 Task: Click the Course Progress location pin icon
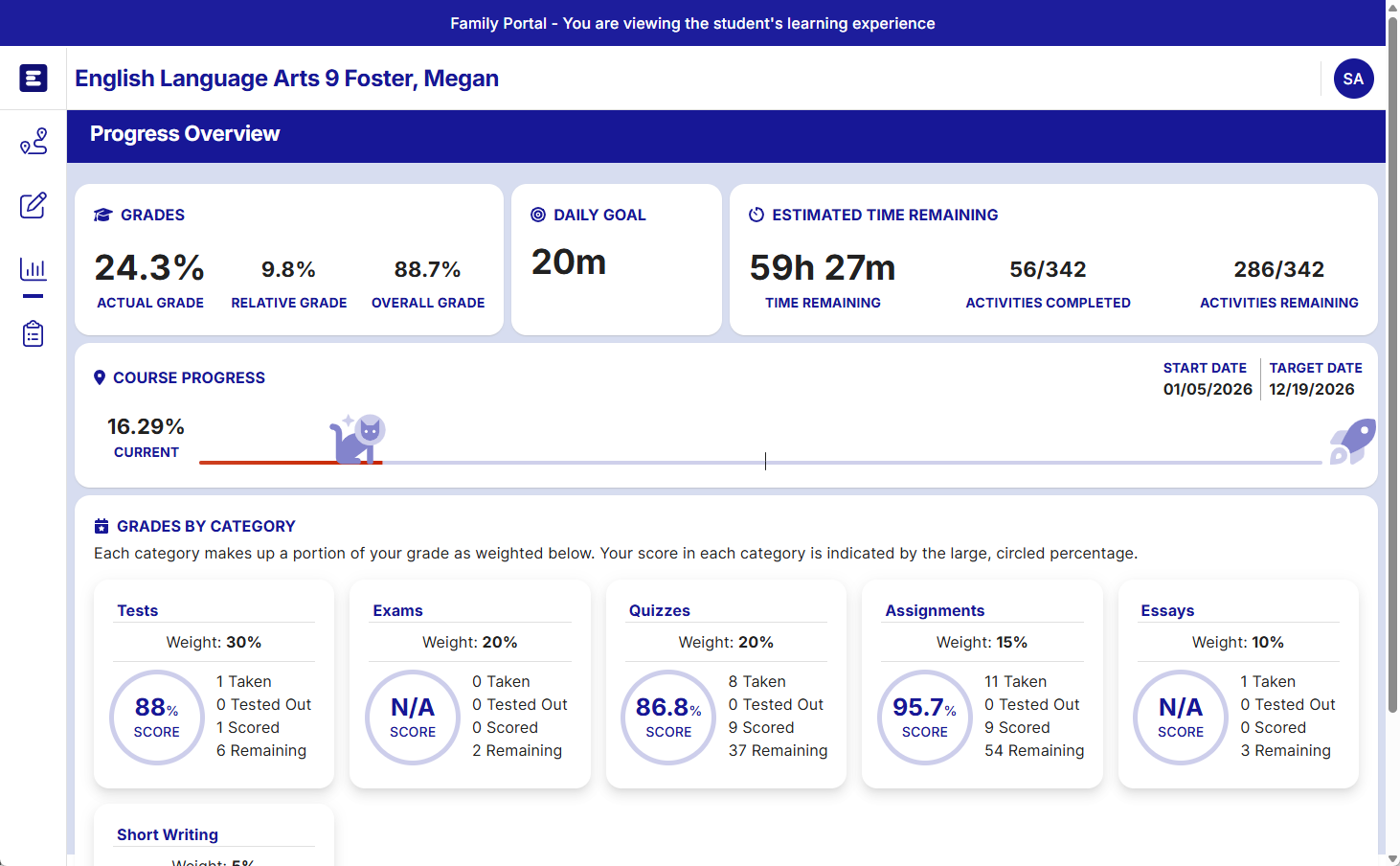pyautogui.click(x=100, y=377)
